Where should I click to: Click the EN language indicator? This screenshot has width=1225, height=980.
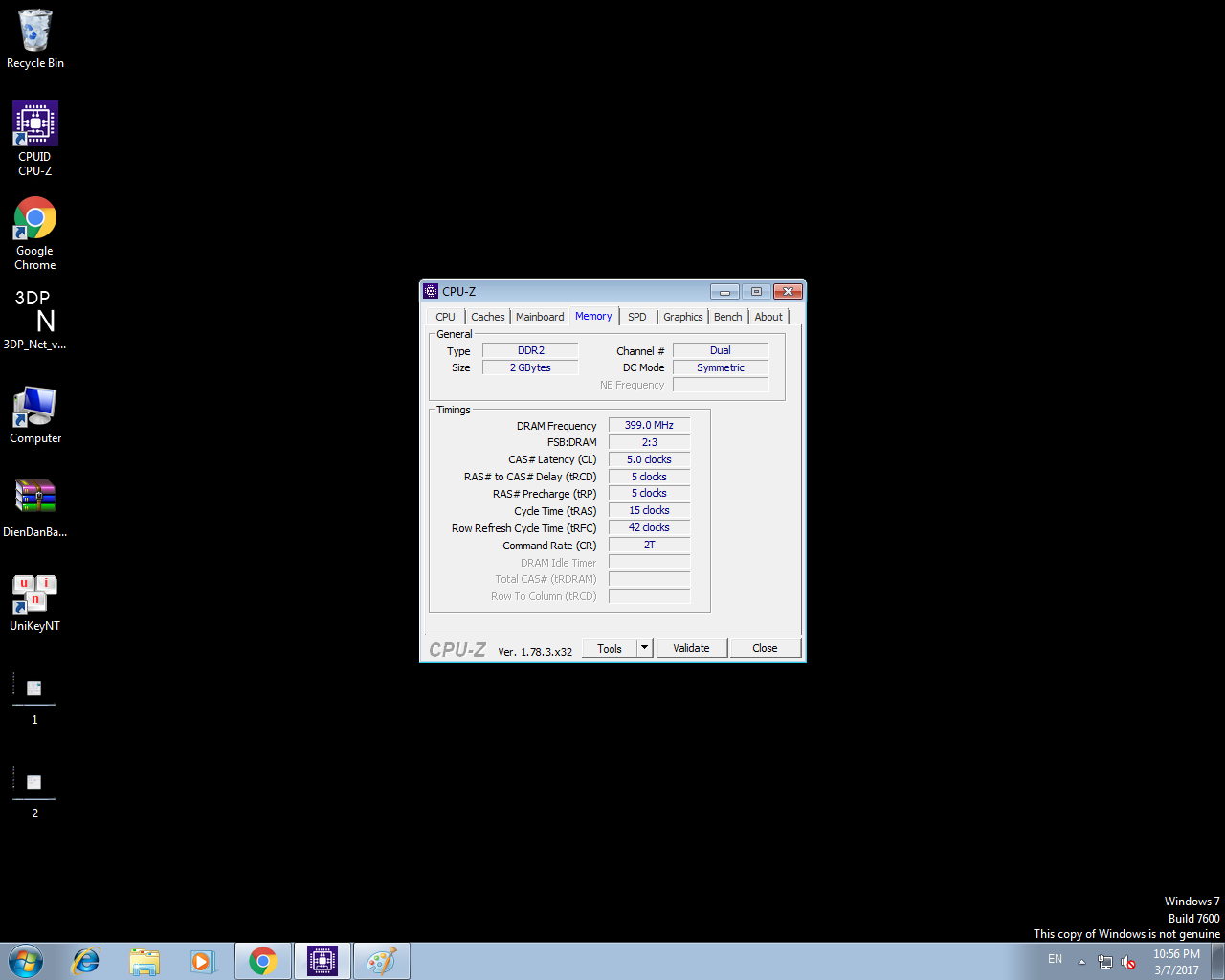1056,959
